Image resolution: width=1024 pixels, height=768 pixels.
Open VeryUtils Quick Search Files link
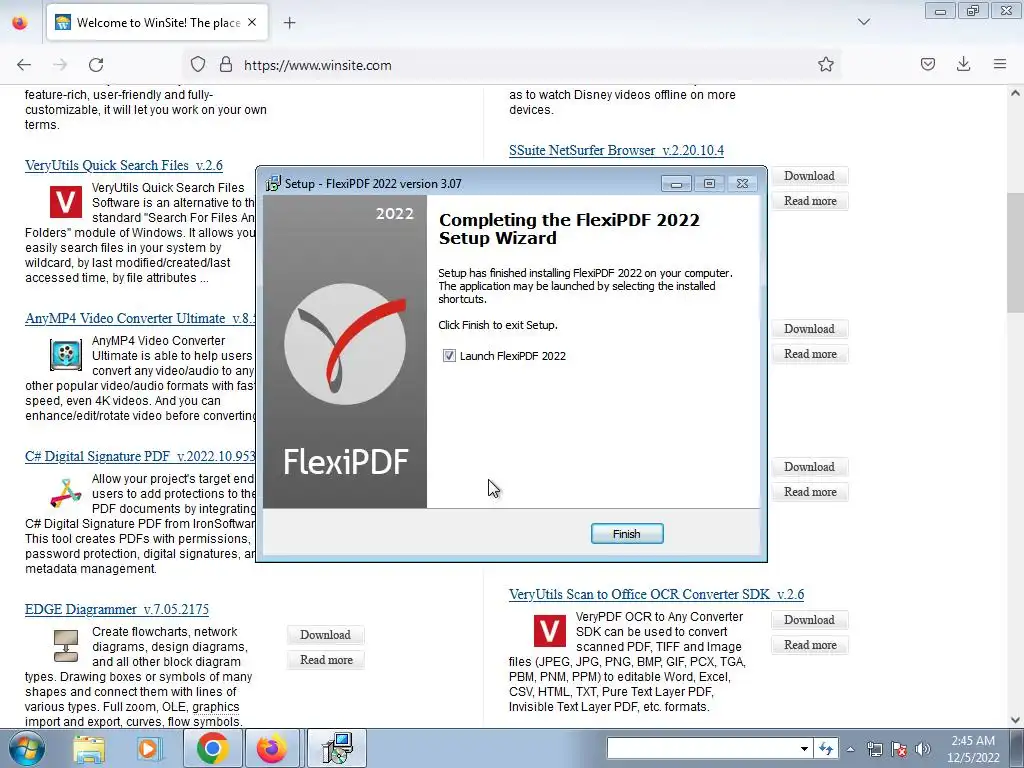[123, 165]
